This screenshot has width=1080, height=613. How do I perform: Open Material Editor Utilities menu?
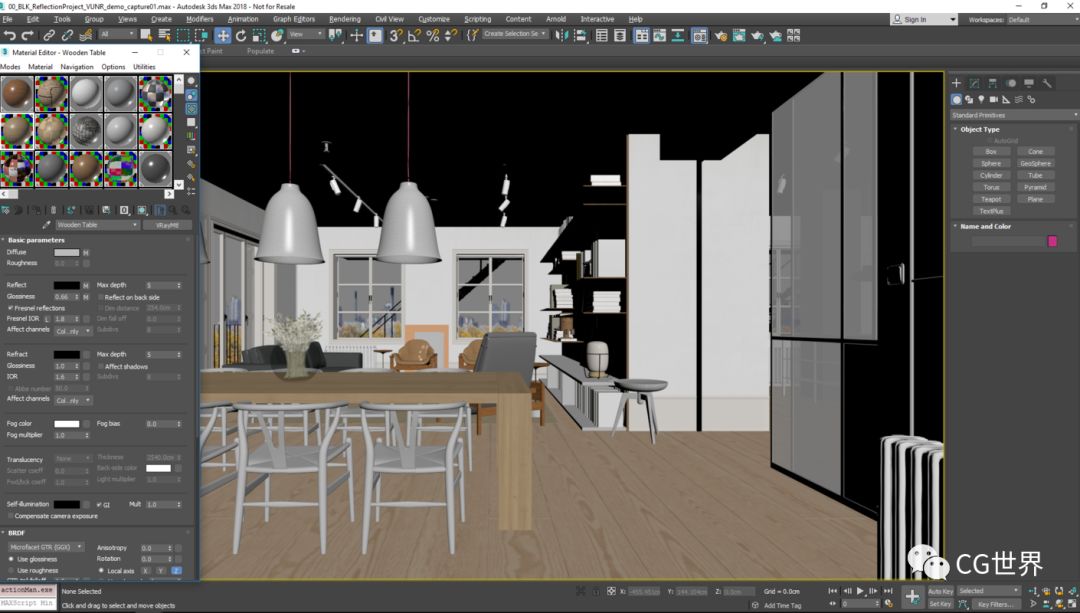(x=144, y=67)
